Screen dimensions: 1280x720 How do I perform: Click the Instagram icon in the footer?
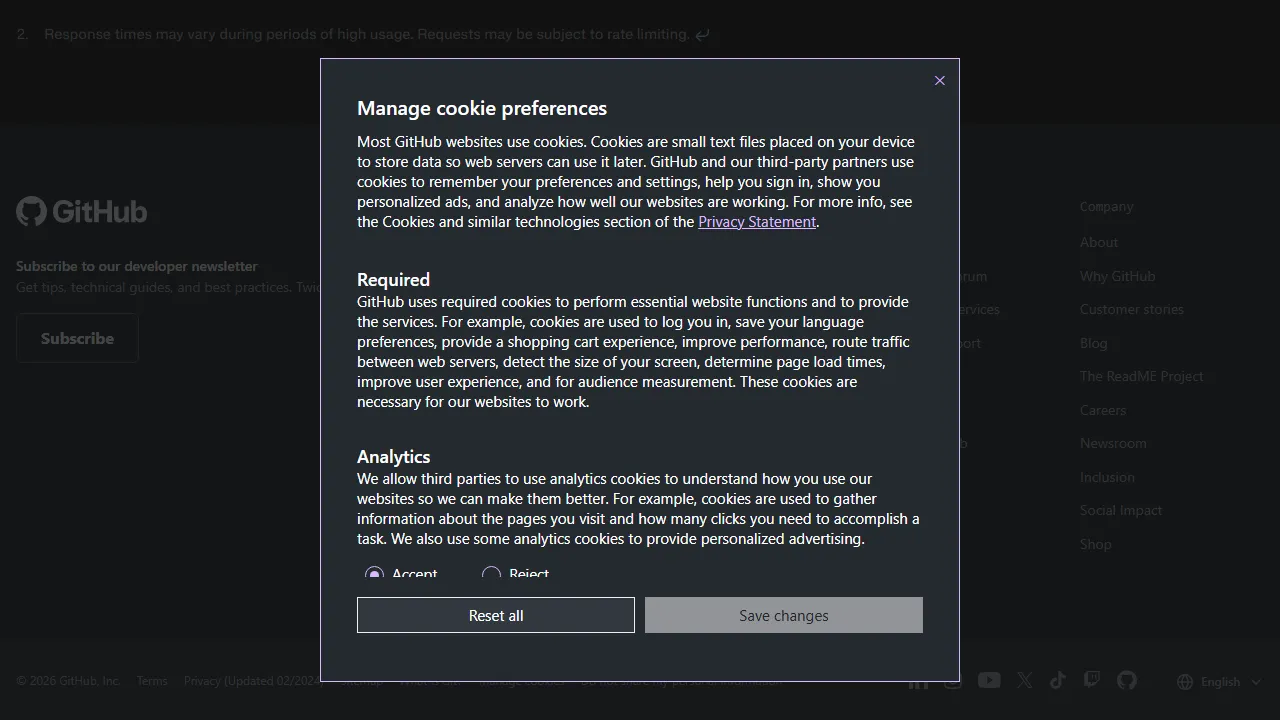pyautogui.click(x=954, y=680)
